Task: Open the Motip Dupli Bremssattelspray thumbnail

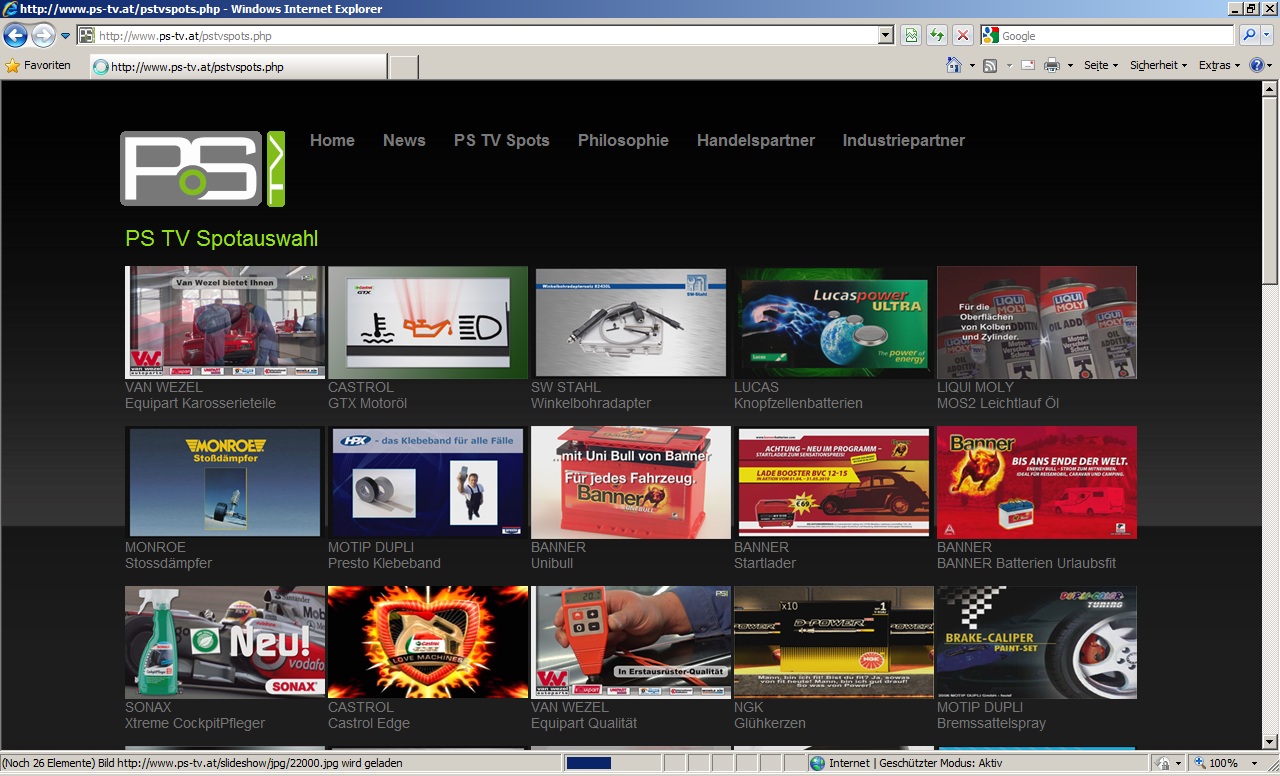Action: (x=1037, y=642)
